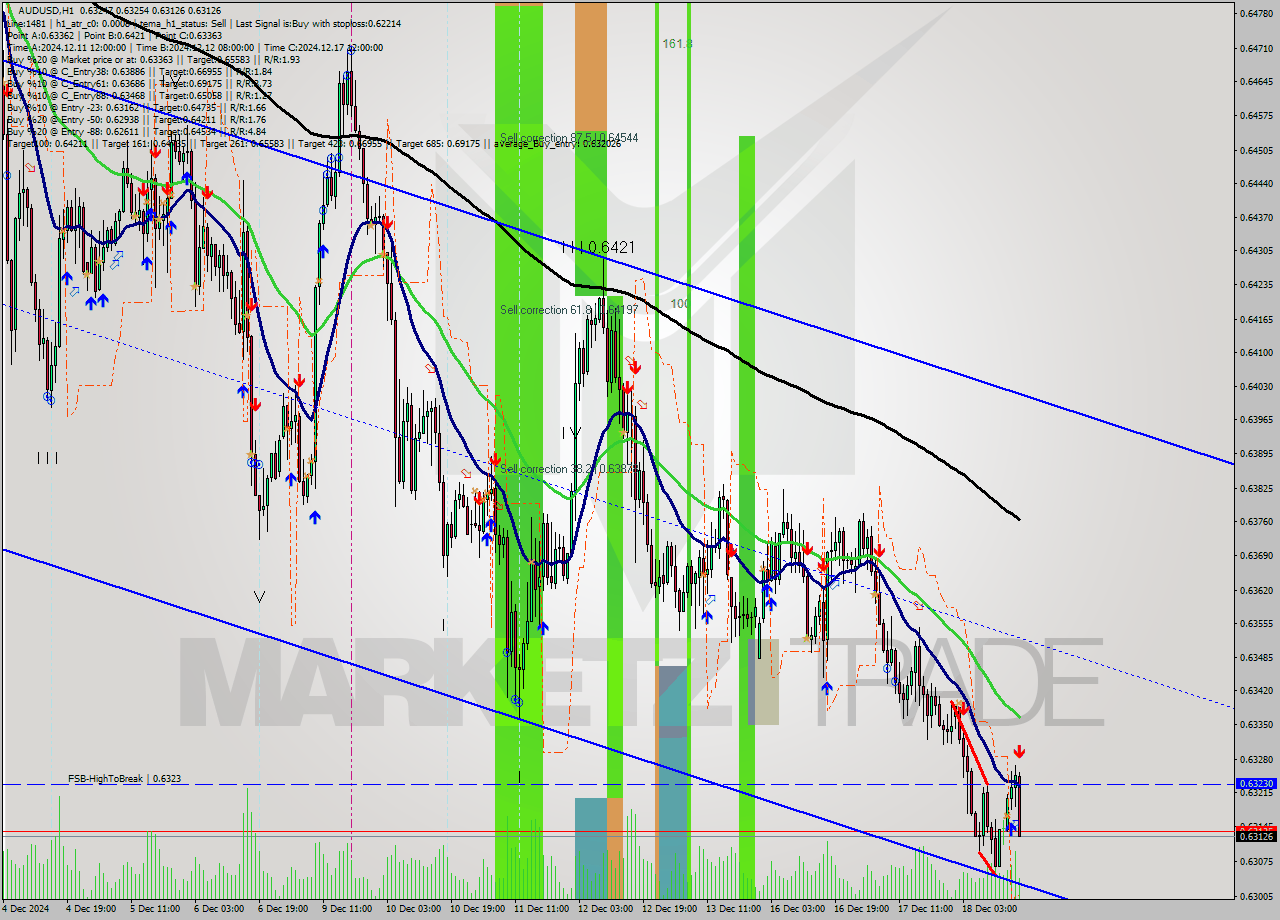Click the 0.64235 price axis label
The image size is (1280, 920).
pyautogui.click(x=1257, y=285)
